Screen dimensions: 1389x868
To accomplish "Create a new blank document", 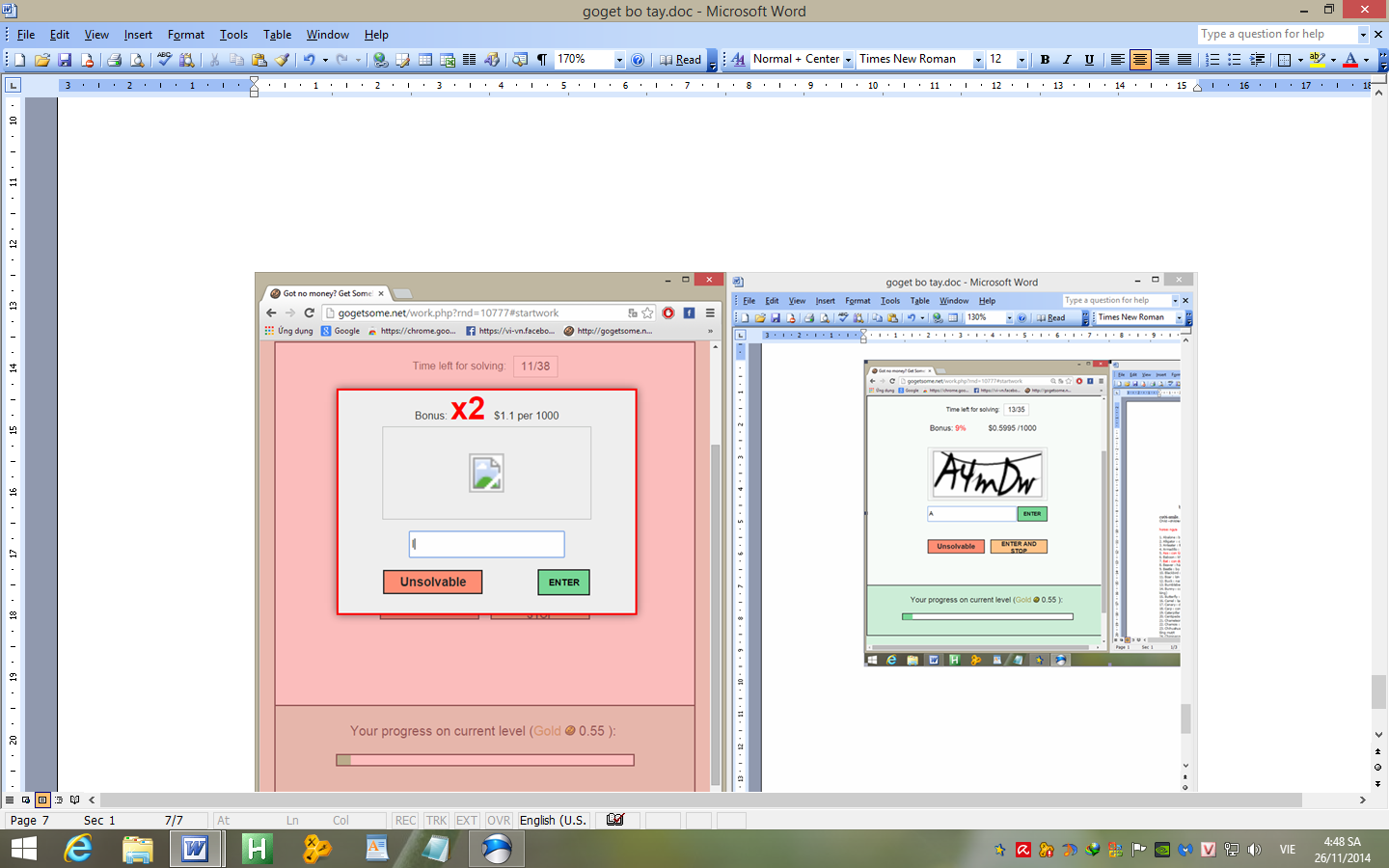I will (19, 60).
